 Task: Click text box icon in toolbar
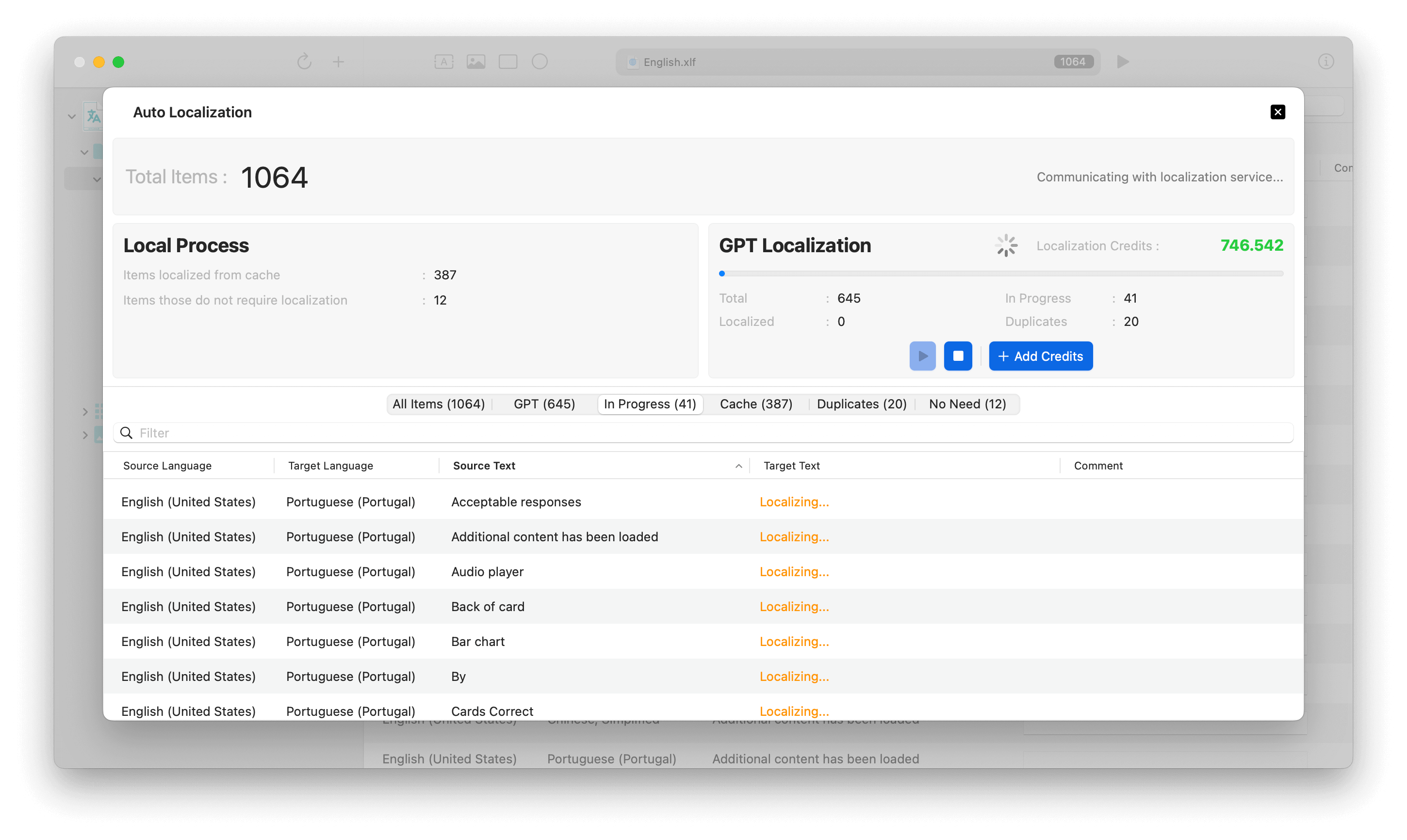444,62
